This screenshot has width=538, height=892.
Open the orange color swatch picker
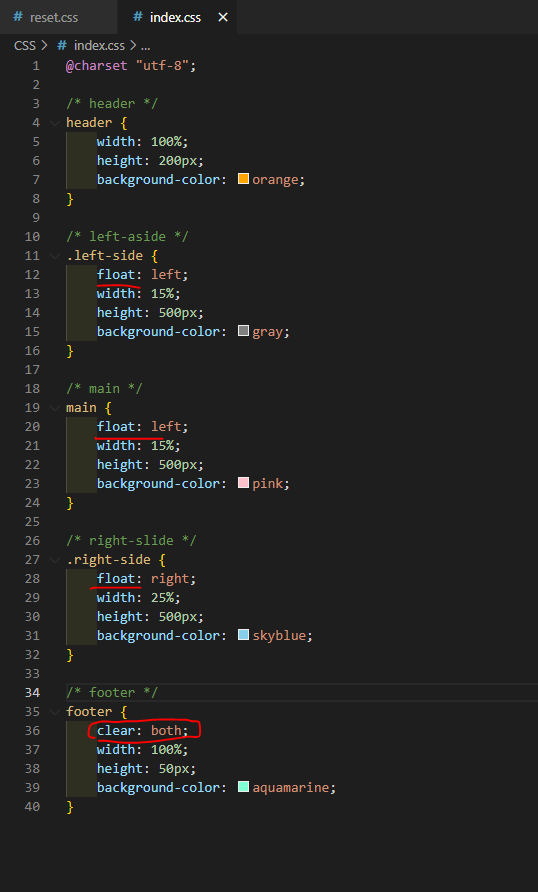coord(243,179)
